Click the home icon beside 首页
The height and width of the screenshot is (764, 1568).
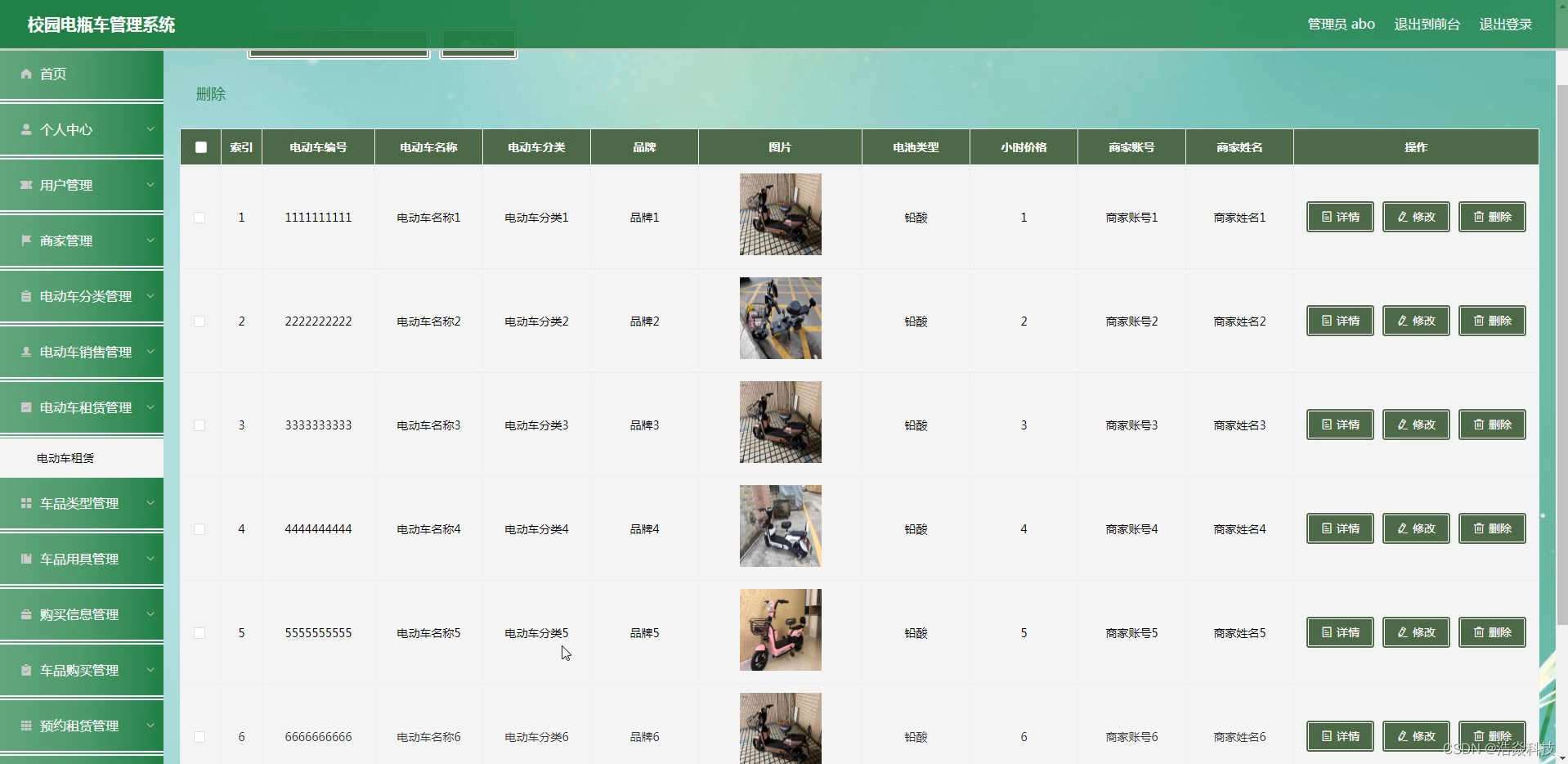pos(25,74)
